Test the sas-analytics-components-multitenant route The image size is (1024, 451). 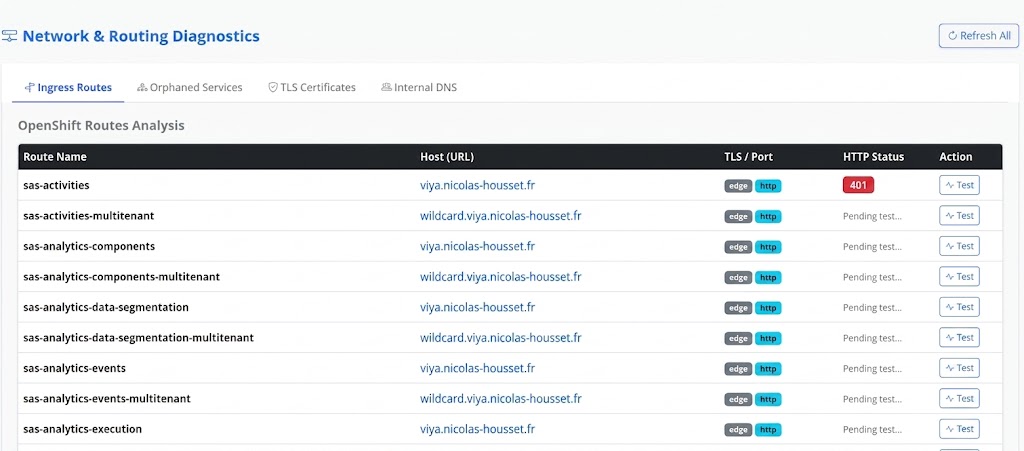959,277
